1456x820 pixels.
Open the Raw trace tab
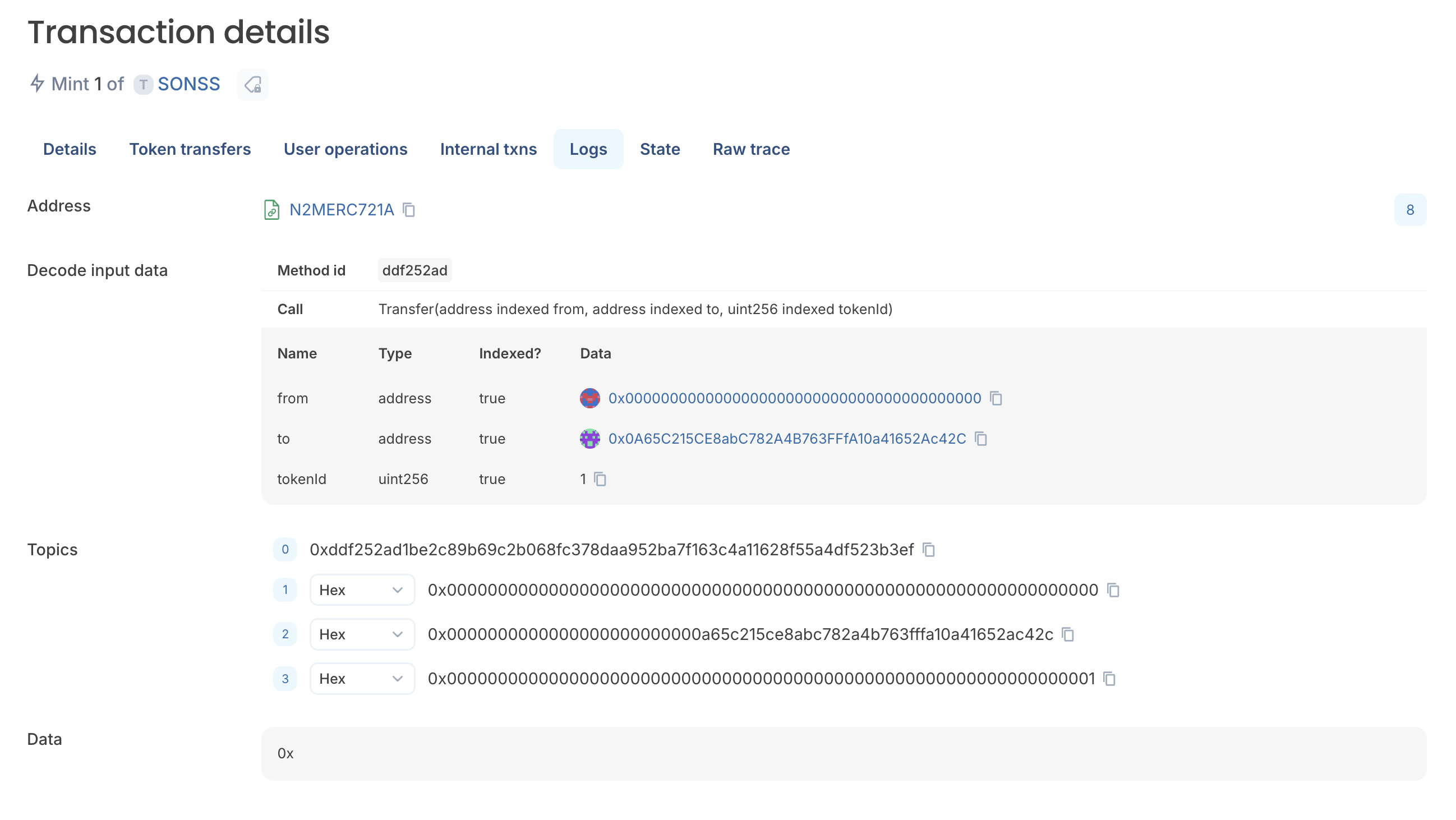pyautogui.click(x=751, y=149)
